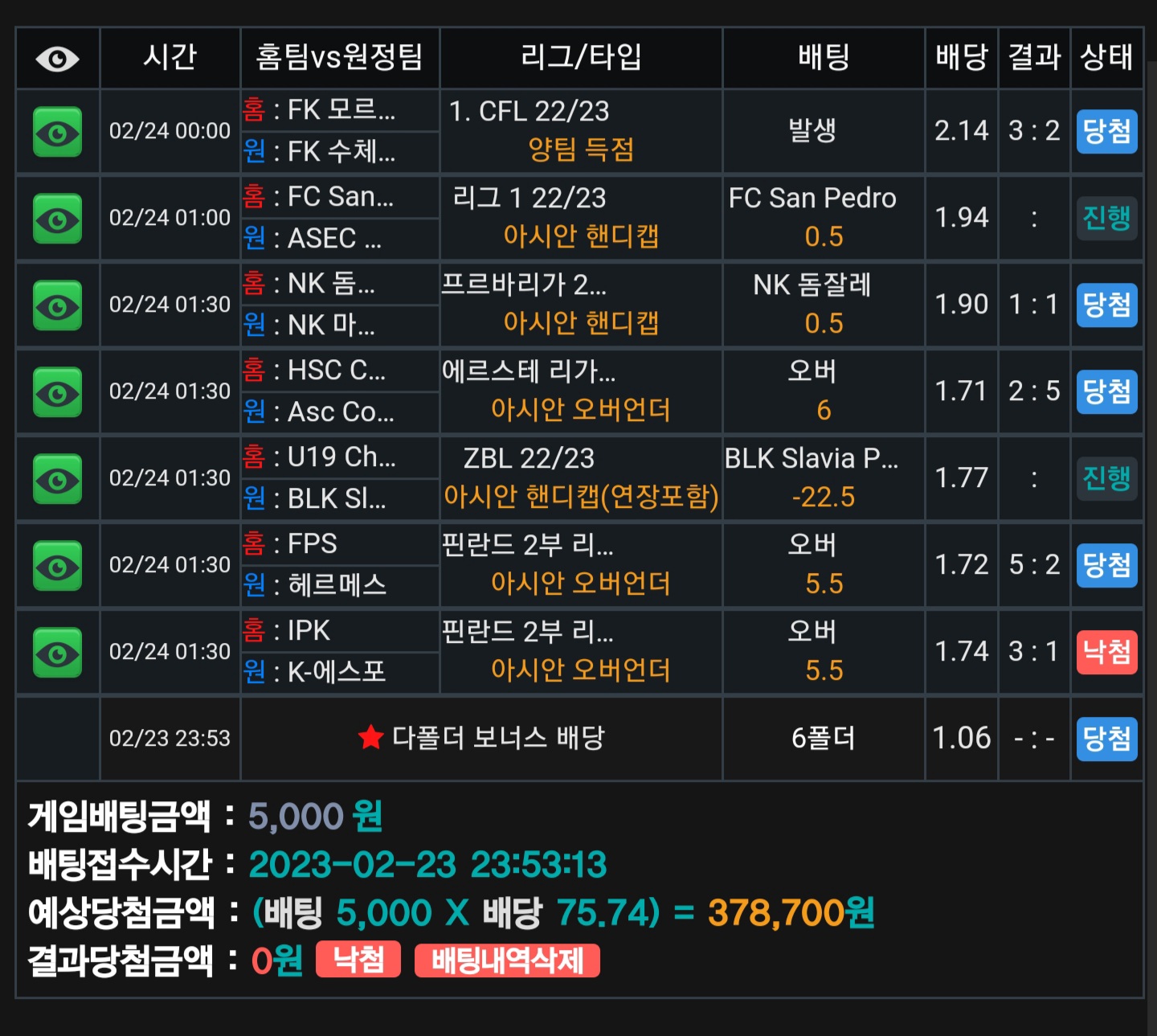Viewport: 1157px width, 1036px height.
Task: Click 진행 status for FC San Pedro row
Action: tap(1107, 218)
